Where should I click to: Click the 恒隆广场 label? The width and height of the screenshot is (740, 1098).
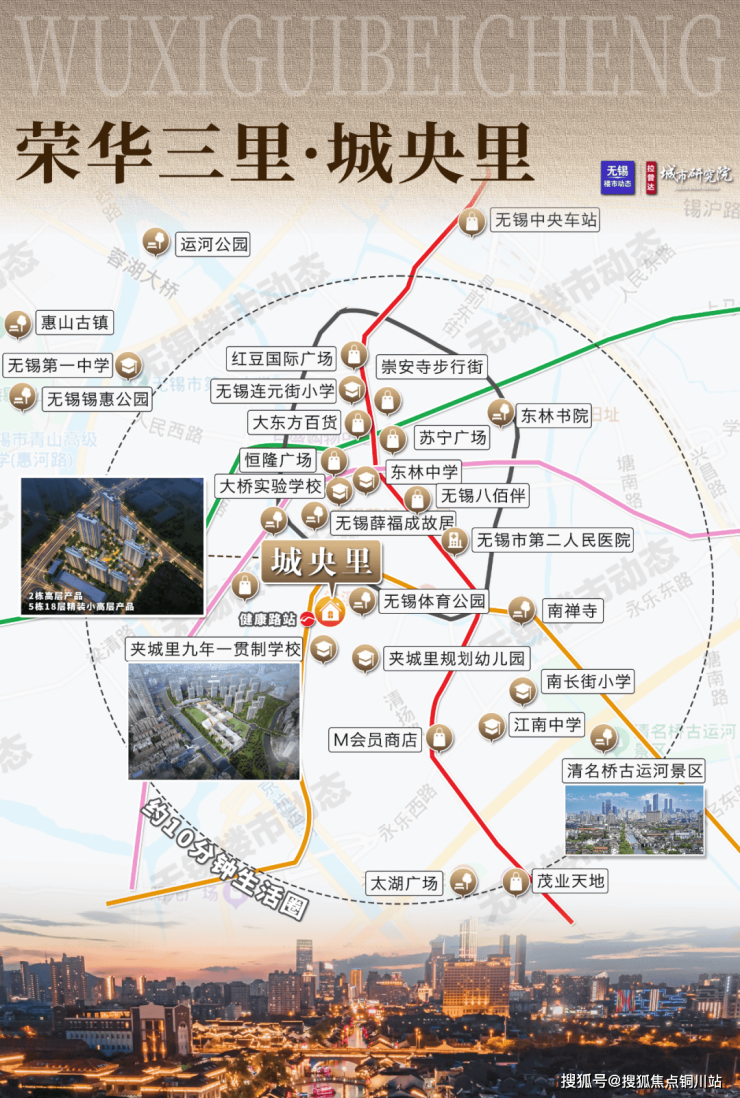[x=277, y=460]
